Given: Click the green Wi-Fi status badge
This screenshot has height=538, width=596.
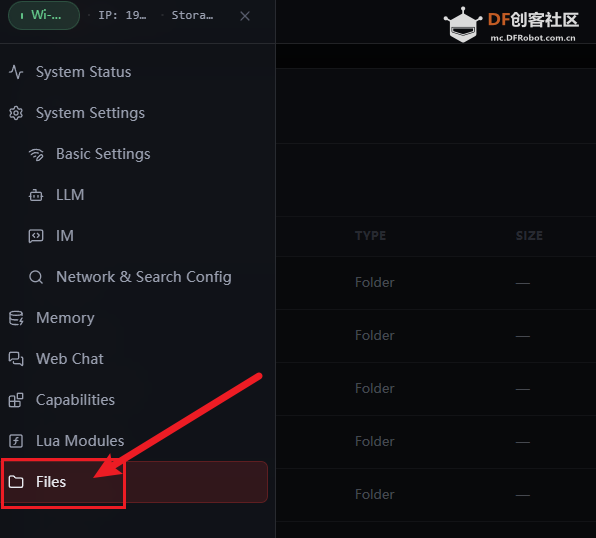Looking at the screenshot, I should point(44,16).
